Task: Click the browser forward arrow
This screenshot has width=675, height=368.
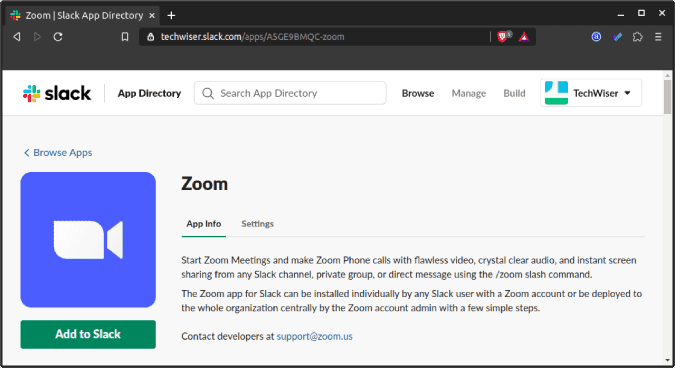Action: click(x=37, y=37)
